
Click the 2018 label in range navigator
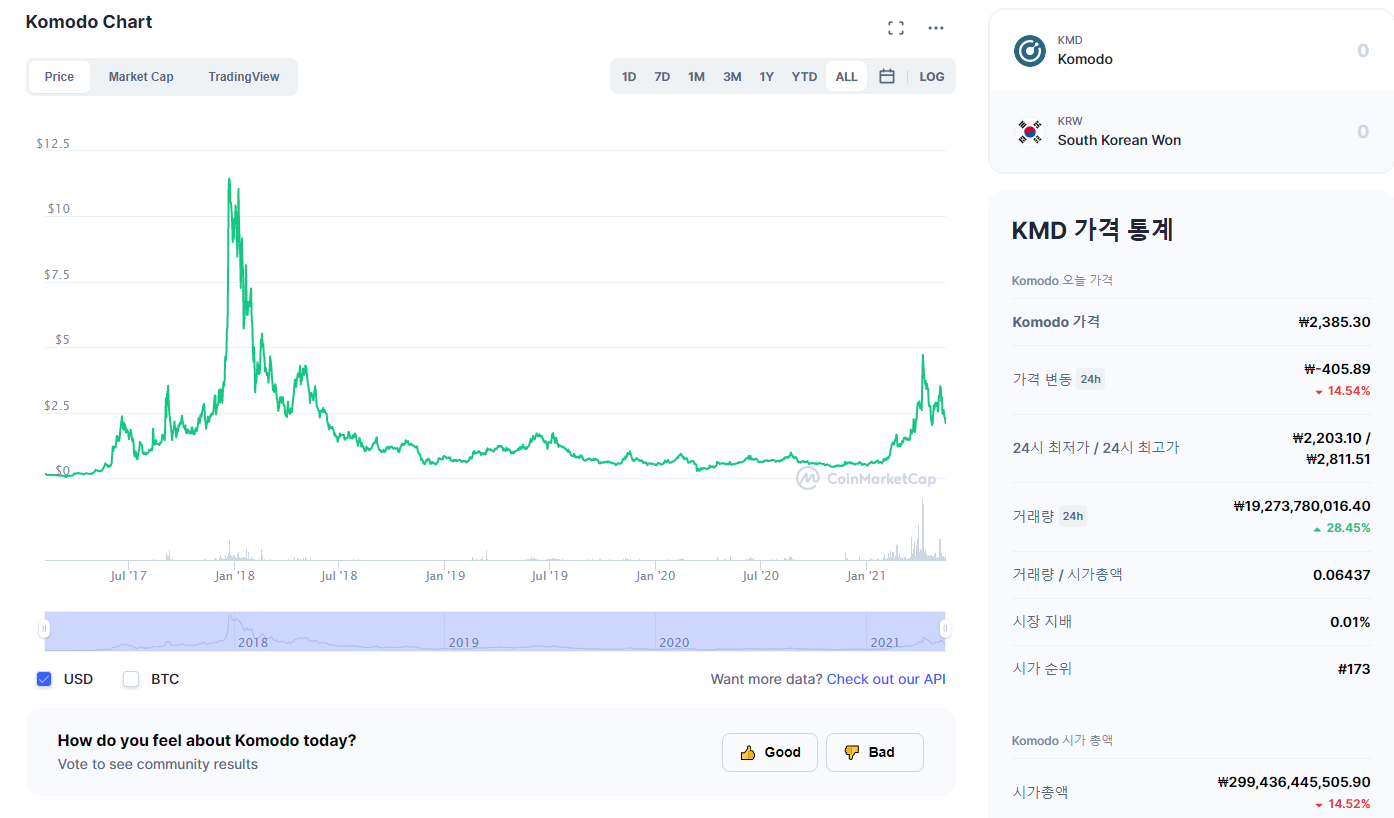click(253, 642)
